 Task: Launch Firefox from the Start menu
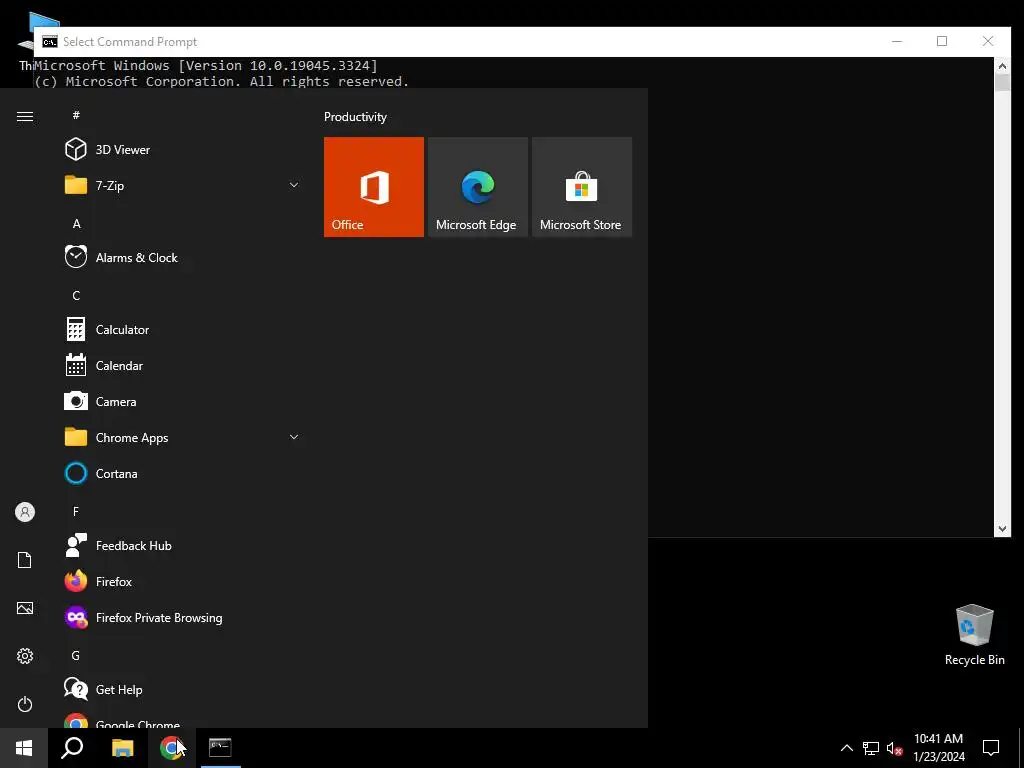tap(183, 581)
